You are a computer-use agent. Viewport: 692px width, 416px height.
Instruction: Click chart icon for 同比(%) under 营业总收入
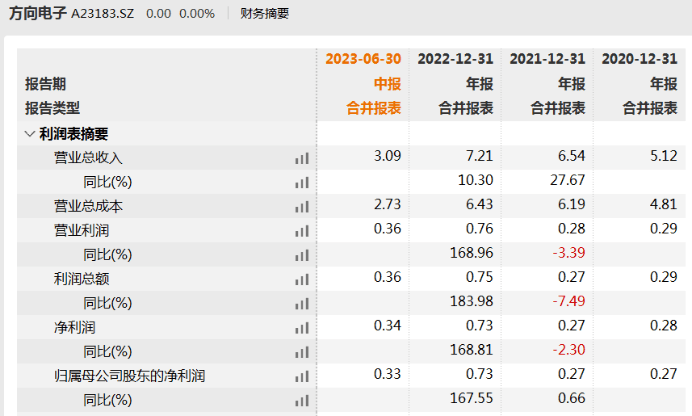coord(301,182)
